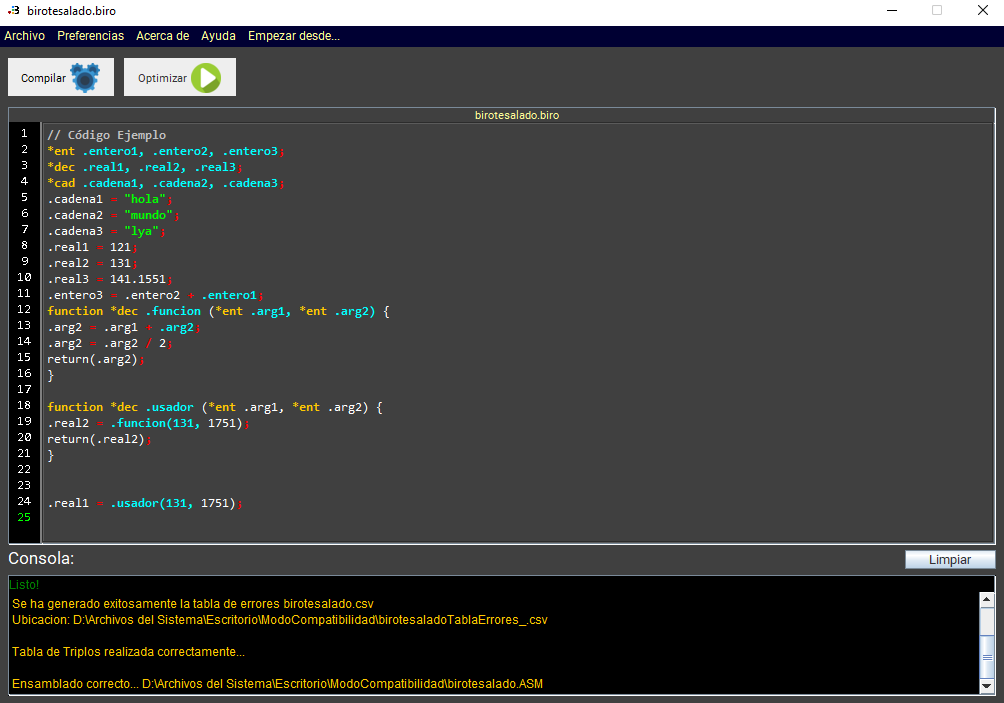Open the Empezar desde... menu
The width and height of the screenshot is (1004, 703).
[295, 35]
